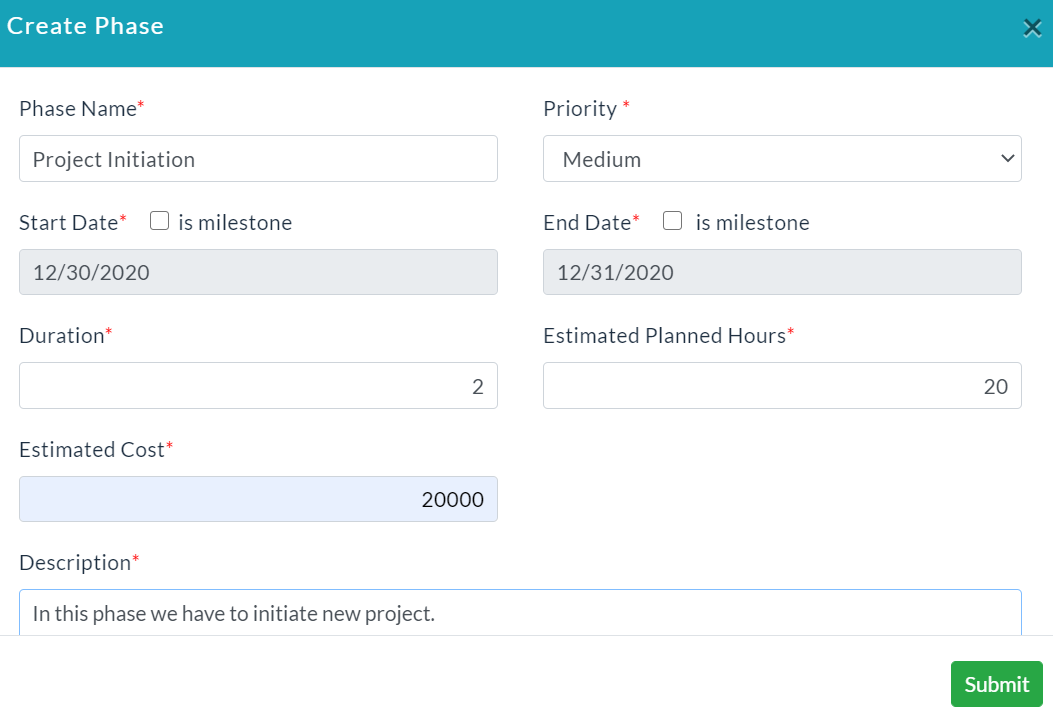Expand Priority list using its chevron arrow

pos(1007,159)
